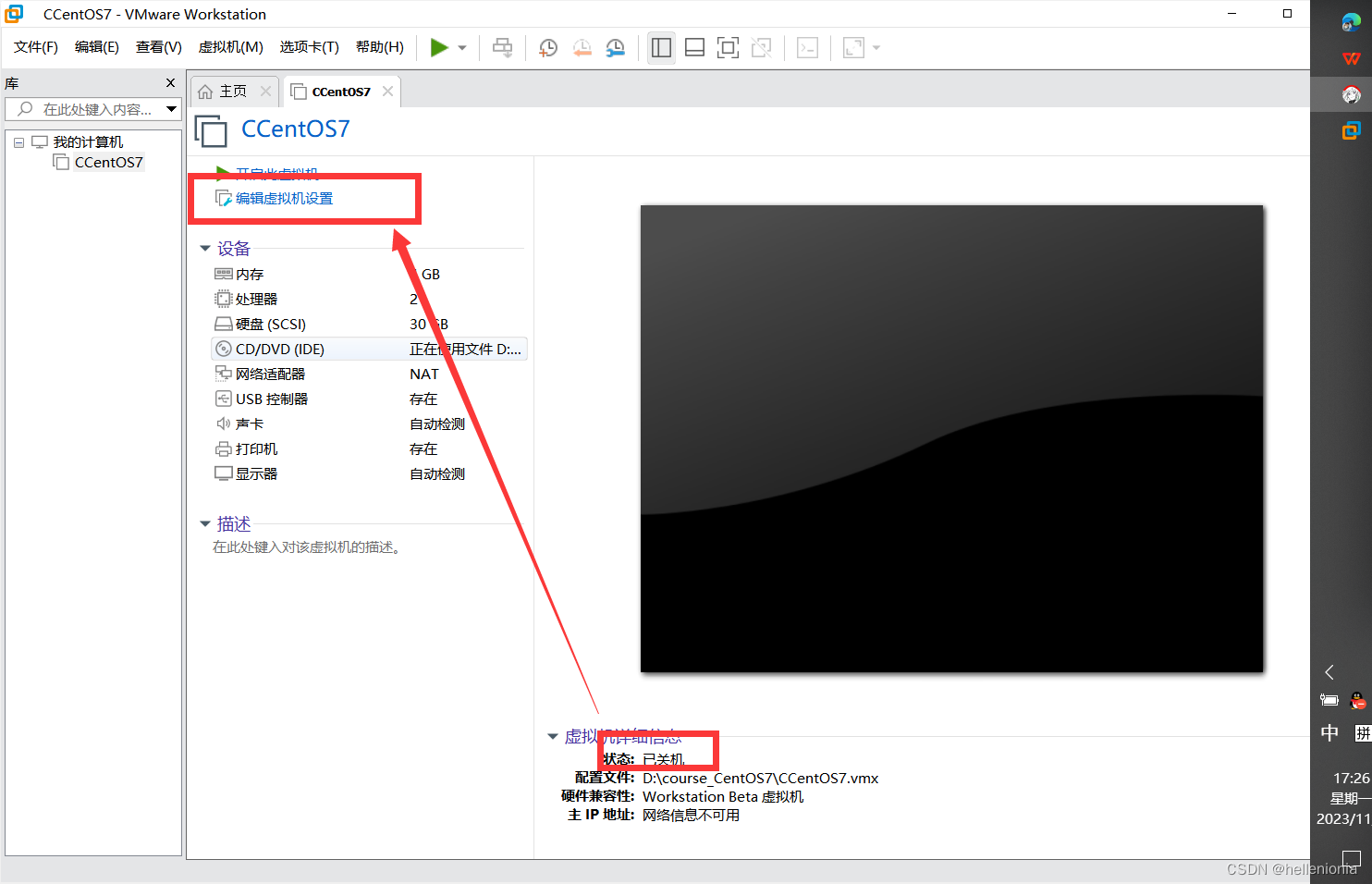Screen dimensions: 1372x884
Task: Enter full screen mode icon
Action: pos(728,47)
